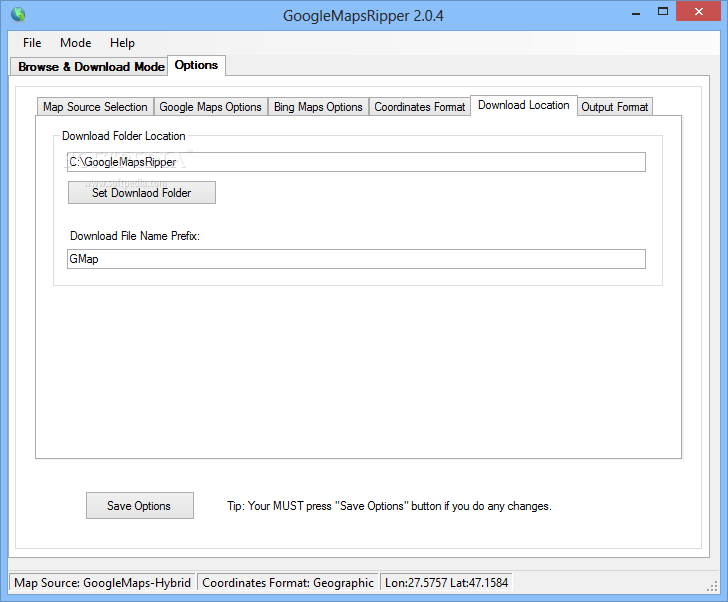Image resolution: width=728 pixels, height=602 pixels.
Task: Open the Bing Maps Options tab
Action: pyautogui.click(x=318, y=107)
